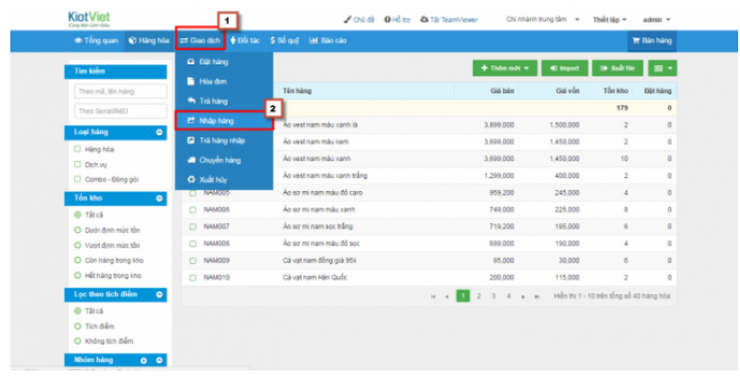The width and height of the screenshot is (740, 376).
Task: Click the Thêm mới dropdown button
Action: (x=505, y=68)
